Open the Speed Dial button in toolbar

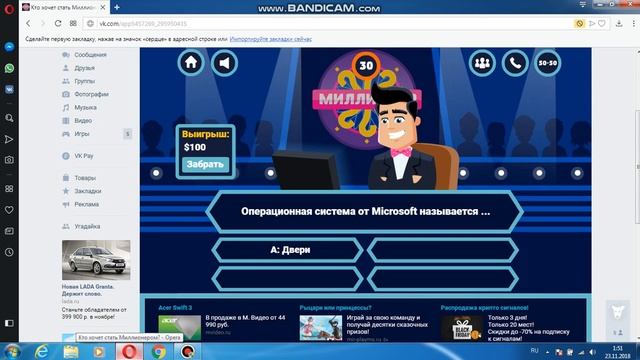(x=73, y=24)
